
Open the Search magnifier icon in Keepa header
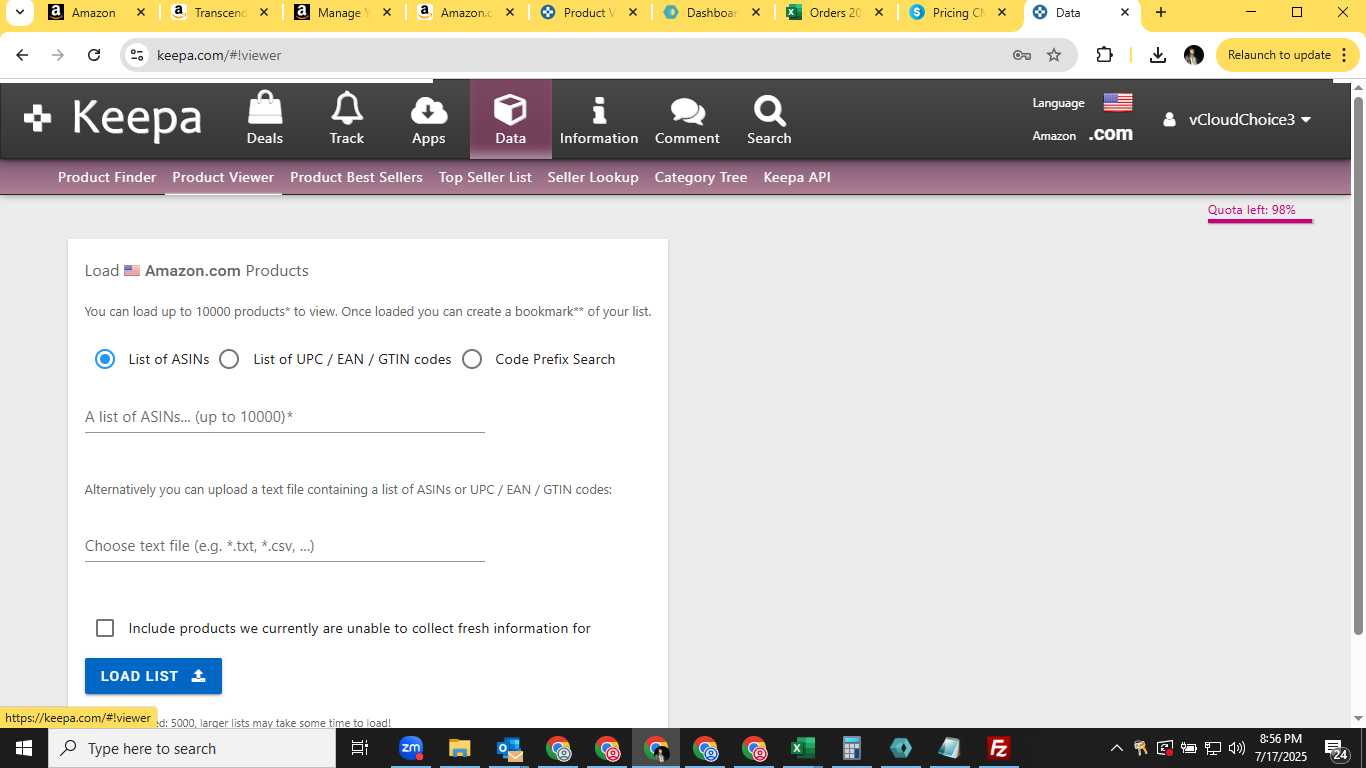[x=769, y=110]
